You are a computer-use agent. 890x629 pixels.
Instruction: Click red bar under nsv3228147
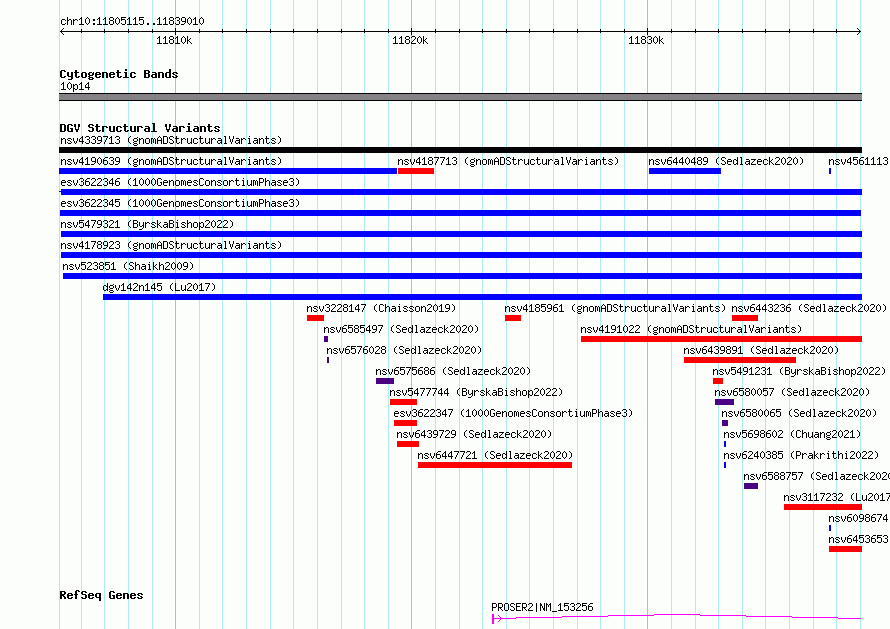pyautogui.click(x=315, y=318)
